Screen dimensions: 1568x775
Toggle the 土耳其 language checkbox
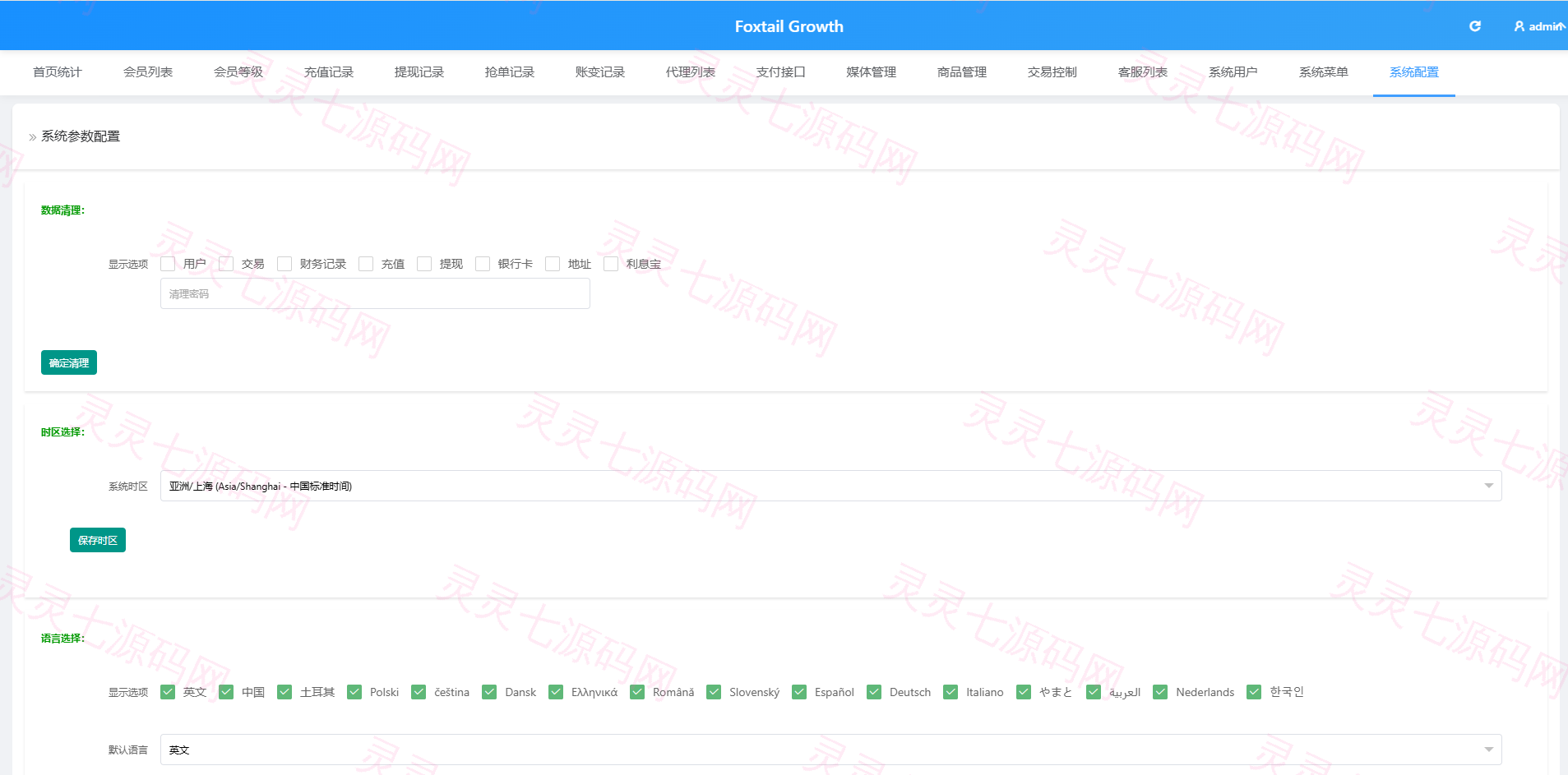pos(284,692)
